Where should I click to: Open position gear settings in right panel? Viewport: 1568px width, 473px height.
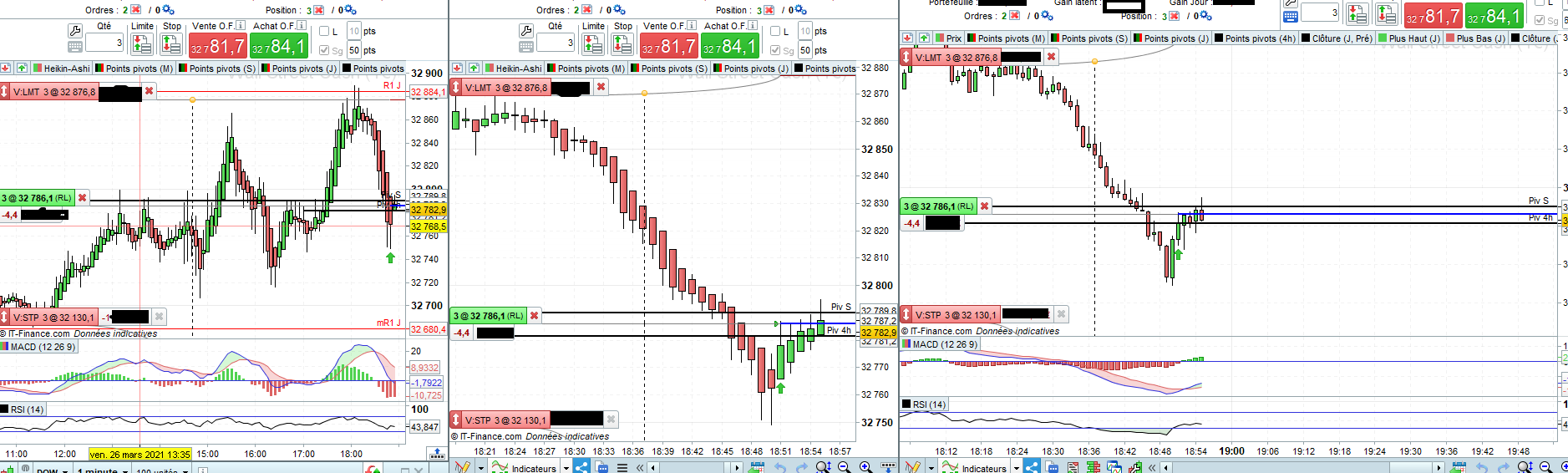1205,16
